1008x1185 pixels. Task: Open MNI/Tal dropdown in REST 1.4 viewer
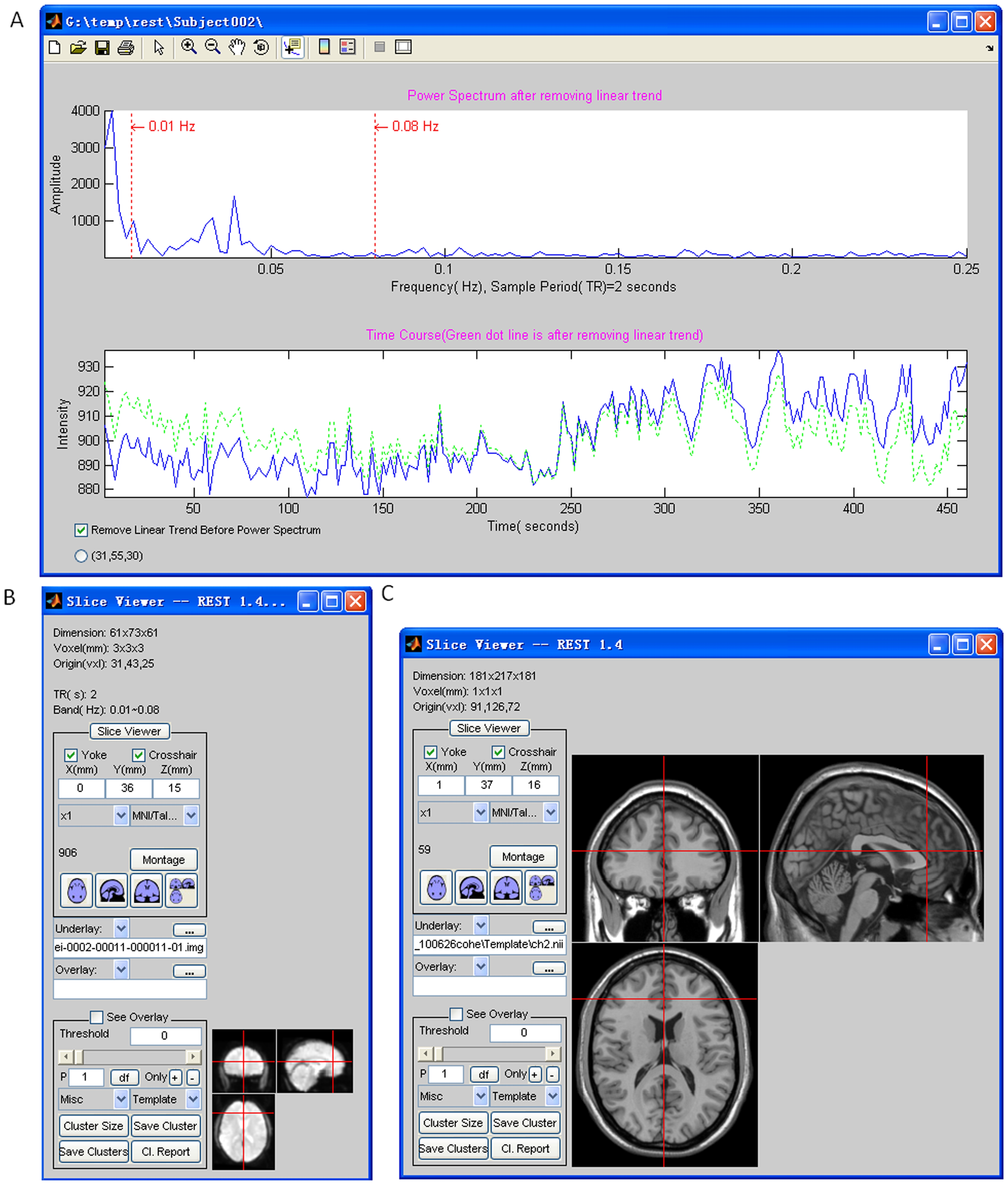(551, 812)
